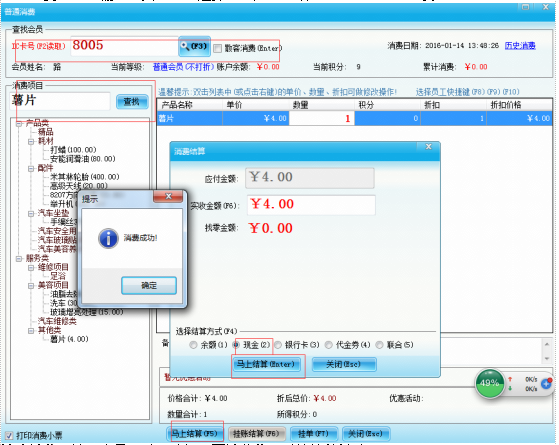The height and width of the screenshot is (445, 559).
Task: Select 薯片(4.00) in the product tree
Action: click(x=69, y=339)
